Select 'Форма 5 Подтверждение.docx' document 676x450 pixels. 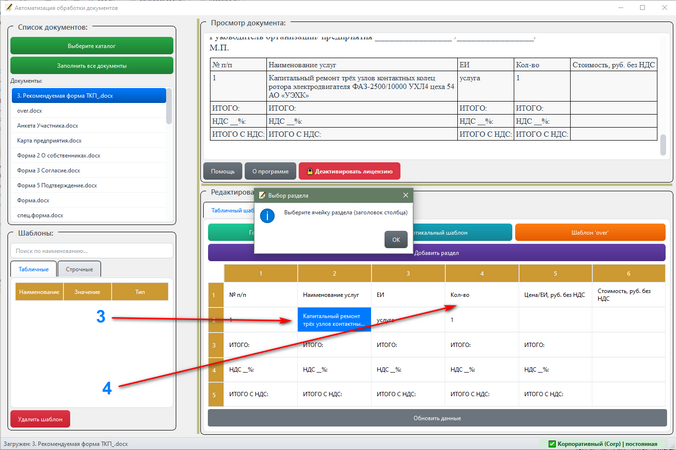point(89,185)
